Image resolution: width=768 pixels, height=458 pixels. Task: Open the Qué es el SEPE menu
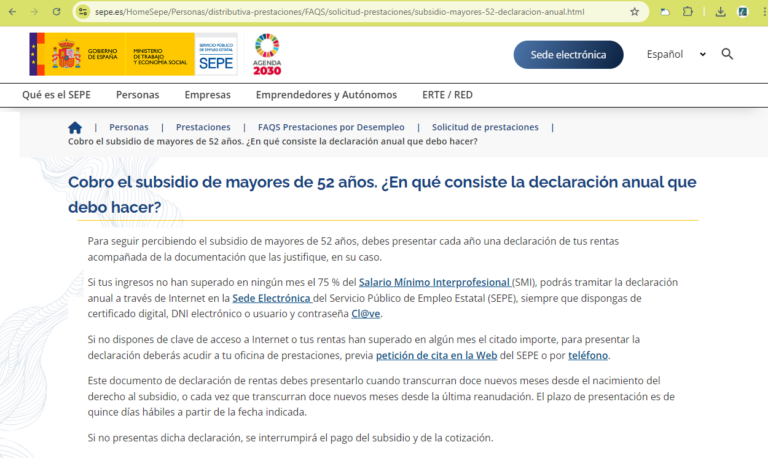click(x=56, y=95)
